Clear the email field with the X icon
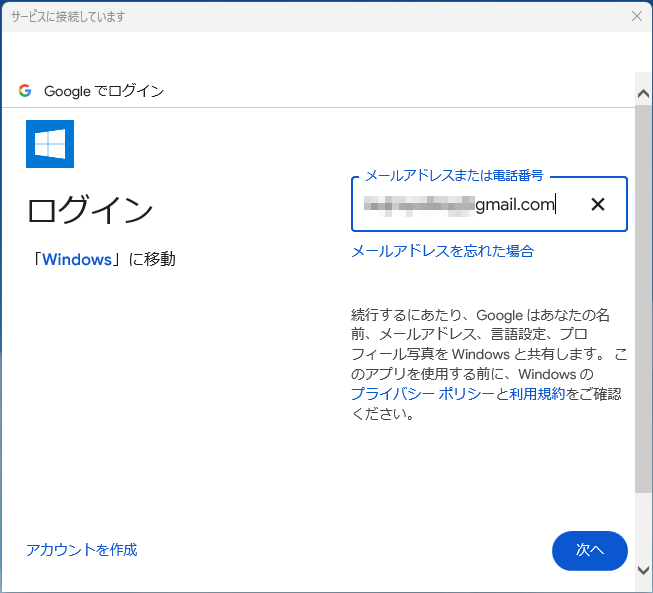Screen dimensions: 653x593 pos(598,204)
